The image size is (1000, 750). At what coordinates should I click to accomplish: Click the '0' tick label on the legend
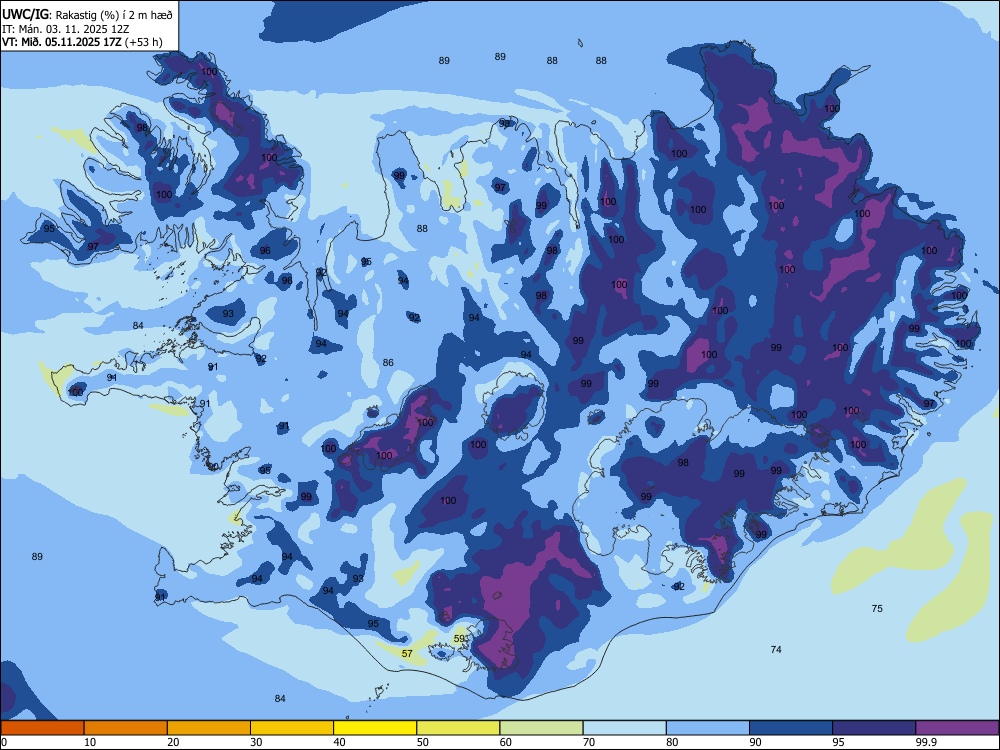pyautogui.click(x=4, y=742)
